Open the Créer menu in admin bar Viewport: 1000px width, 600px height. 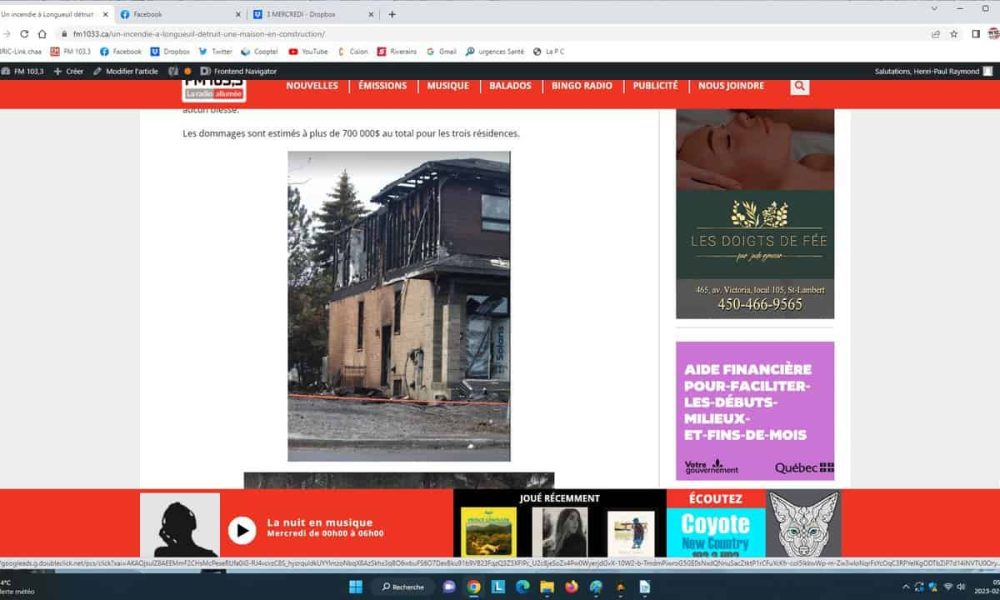click(69, 71)
